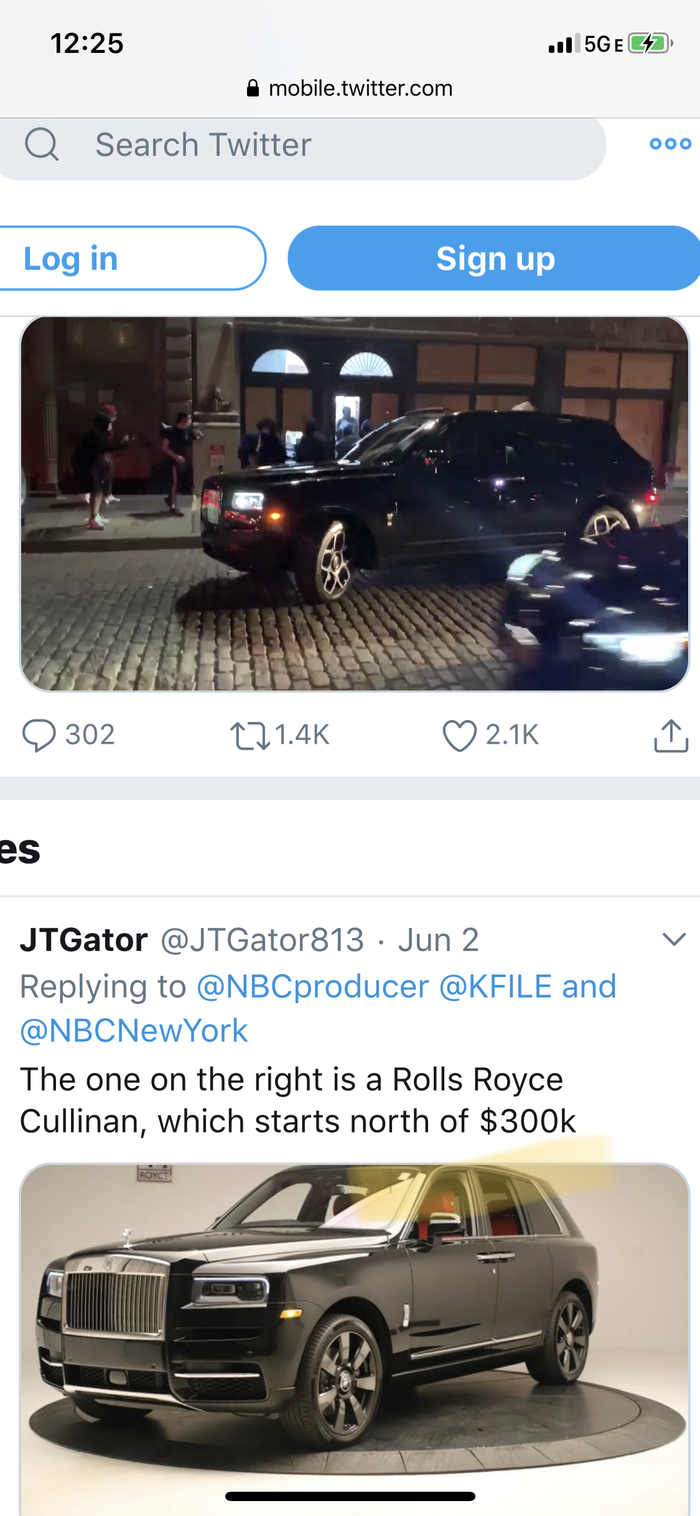The width and height of the screenshot is (700, 1516).
Task: Open the three-dot more options menu
Action: 670,144
